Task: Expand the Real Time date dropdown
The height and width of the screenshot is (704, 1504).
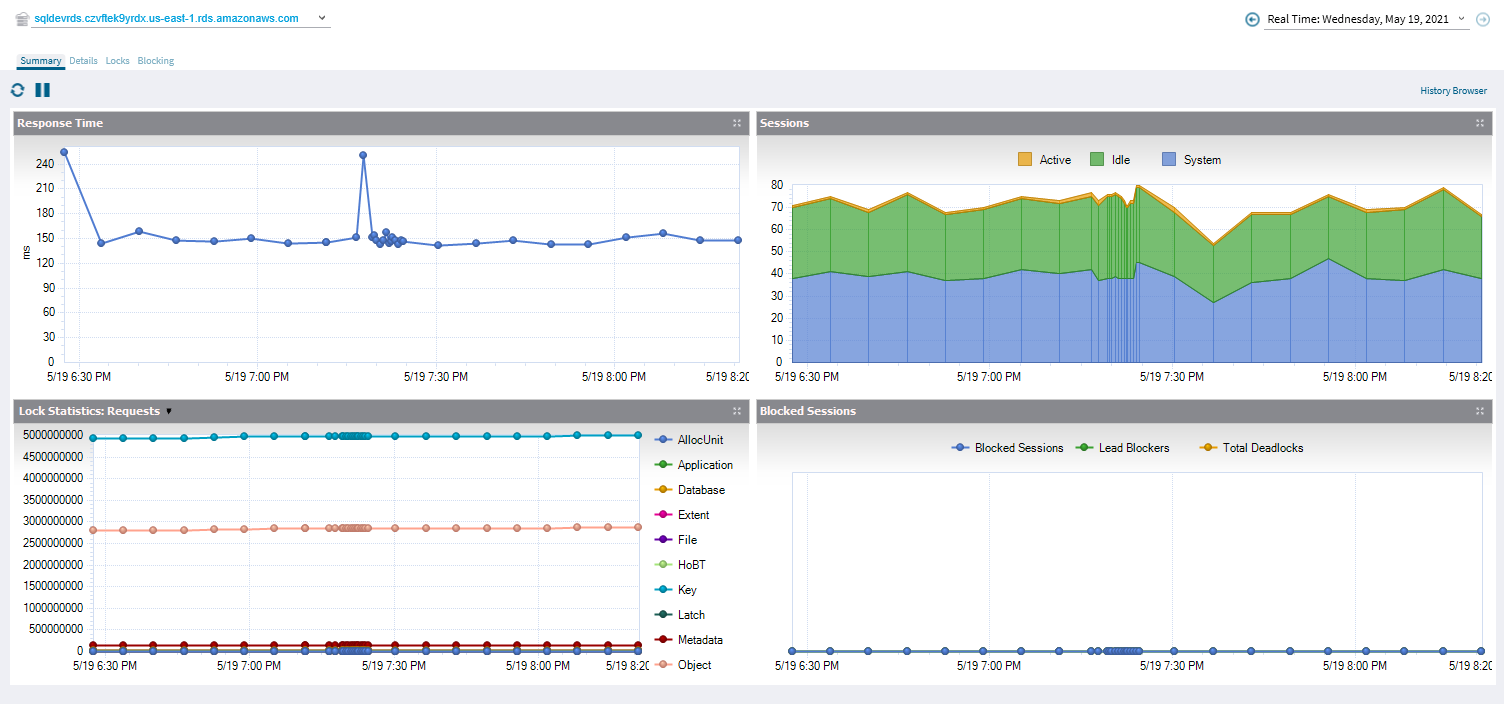Action: [1461, 18]
